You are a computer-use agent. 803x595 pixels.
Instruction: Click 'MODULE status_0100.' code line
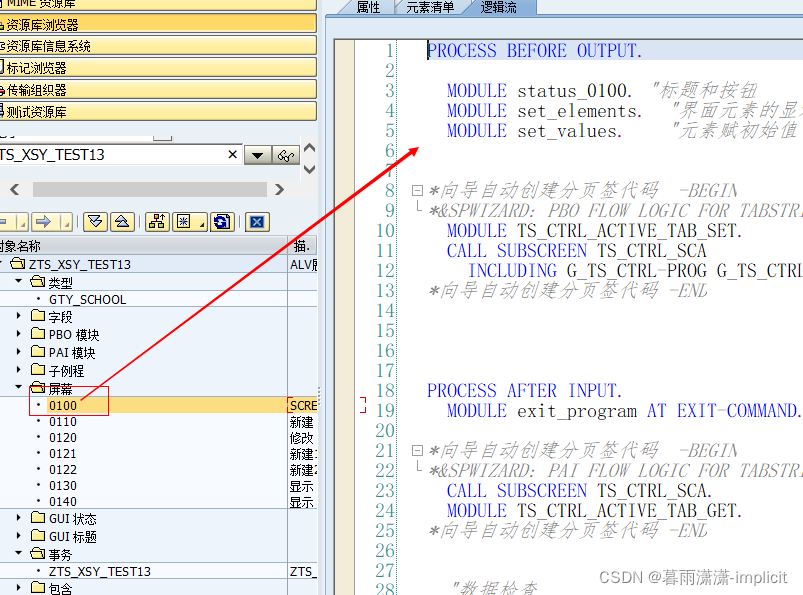pos(539,91)
